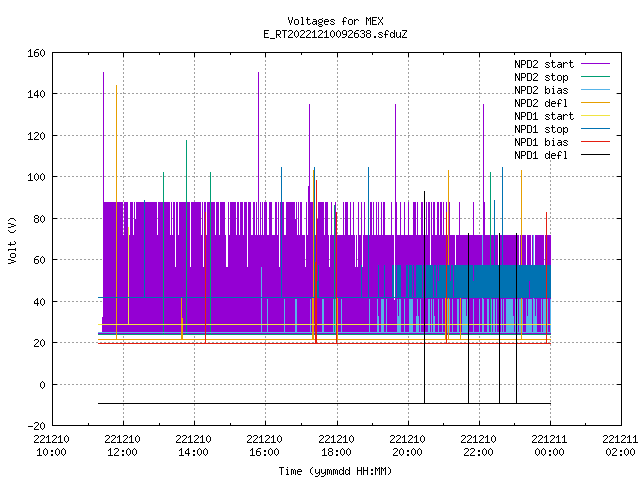Image resolution: width=640 pixels, height=480 pixels.
Task: Click the 'NPD2 stop' legend label
Action: pos(541,77)
